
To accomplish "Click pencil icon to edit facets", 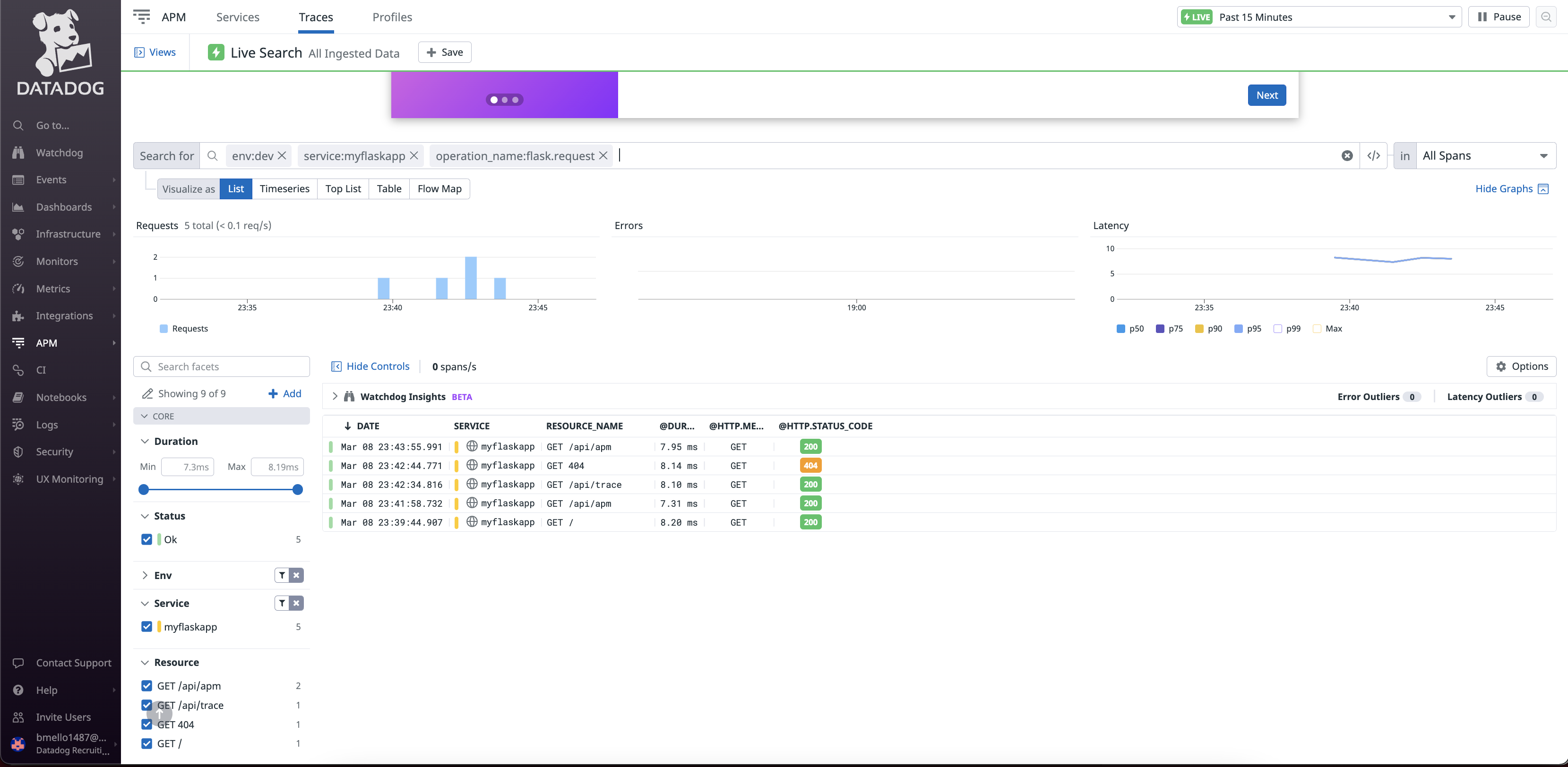I will click(x=146, y=394).
